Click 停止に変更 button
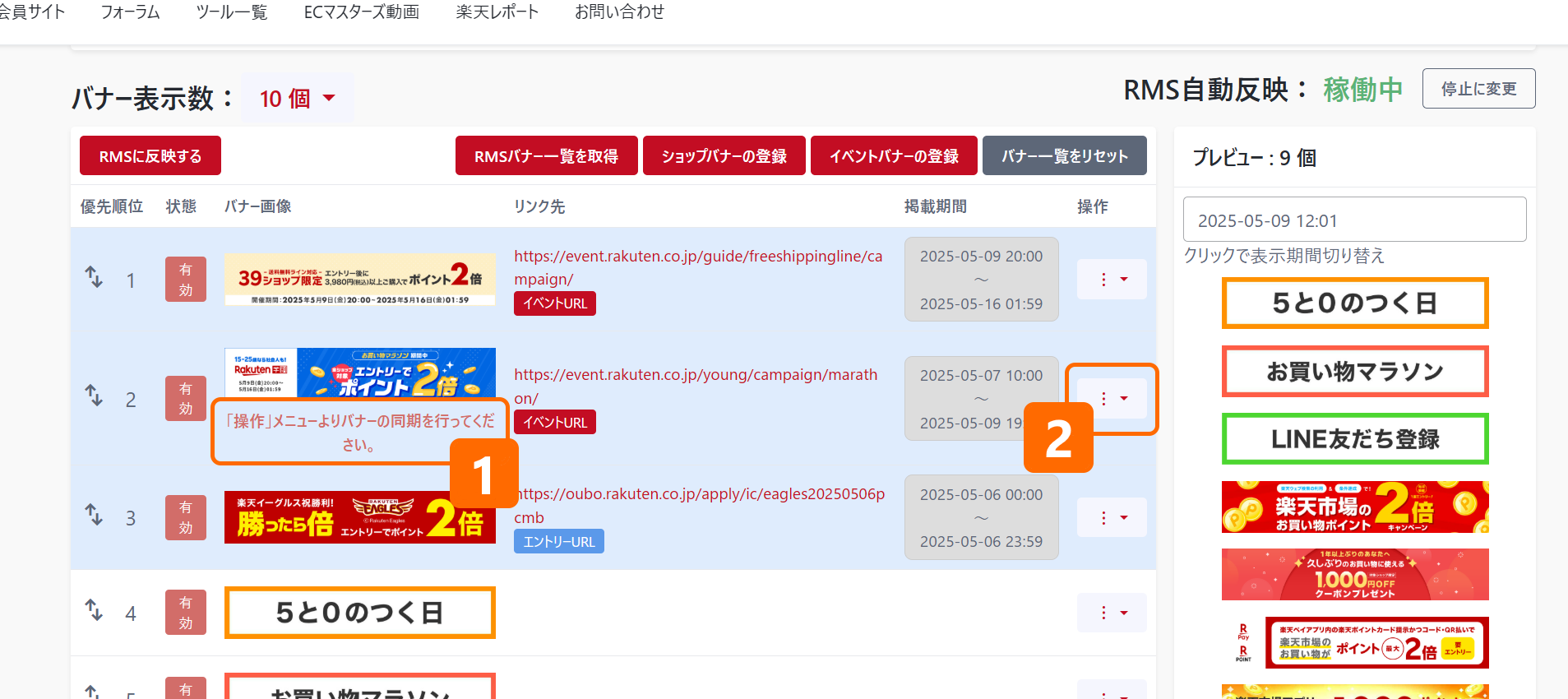The height and width of the screenshot is (699, 1568). click(1479, 88)
